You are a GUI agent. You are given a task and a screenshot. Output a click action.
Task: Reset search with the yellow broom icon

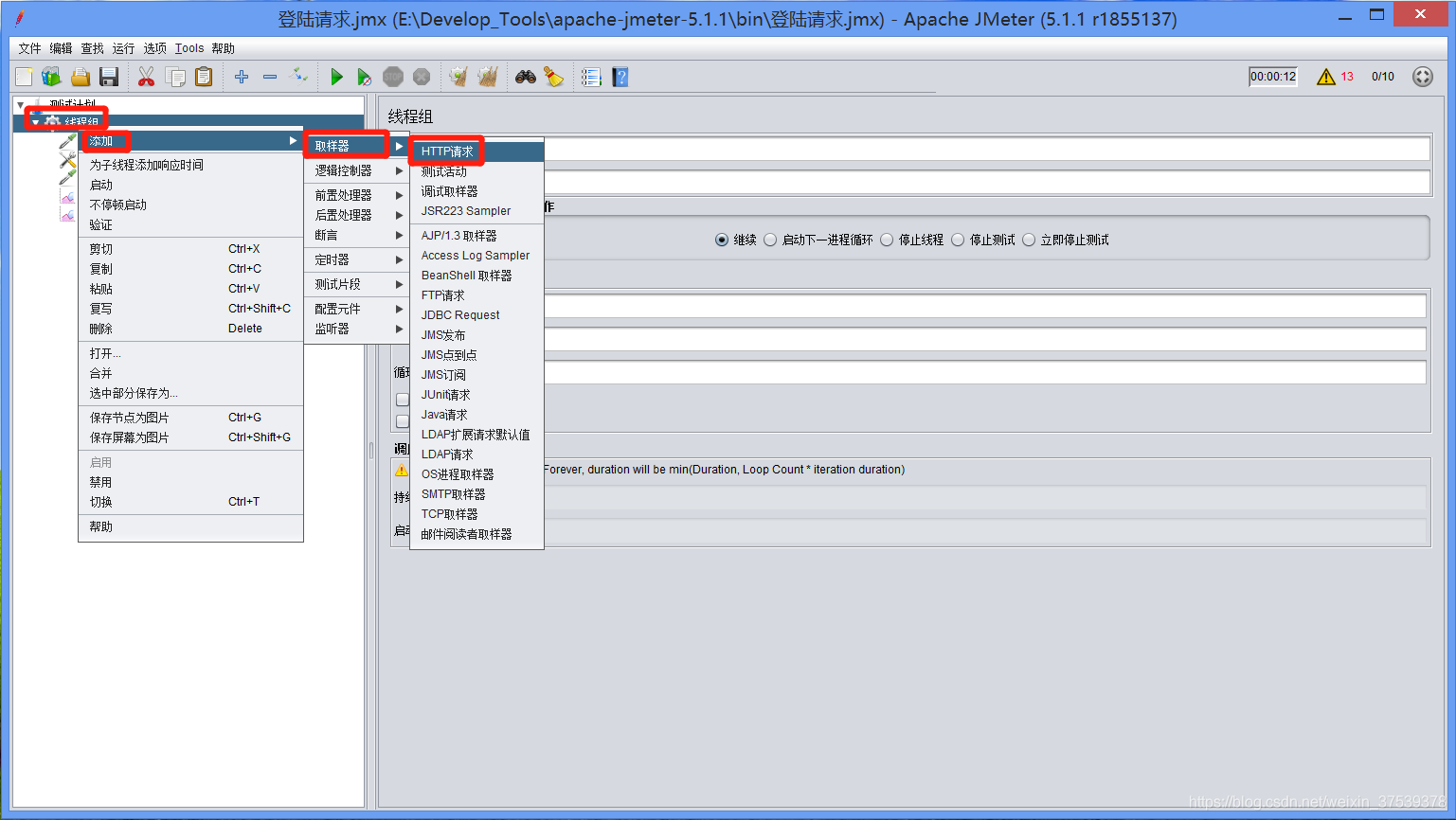[x=554, y=77]
